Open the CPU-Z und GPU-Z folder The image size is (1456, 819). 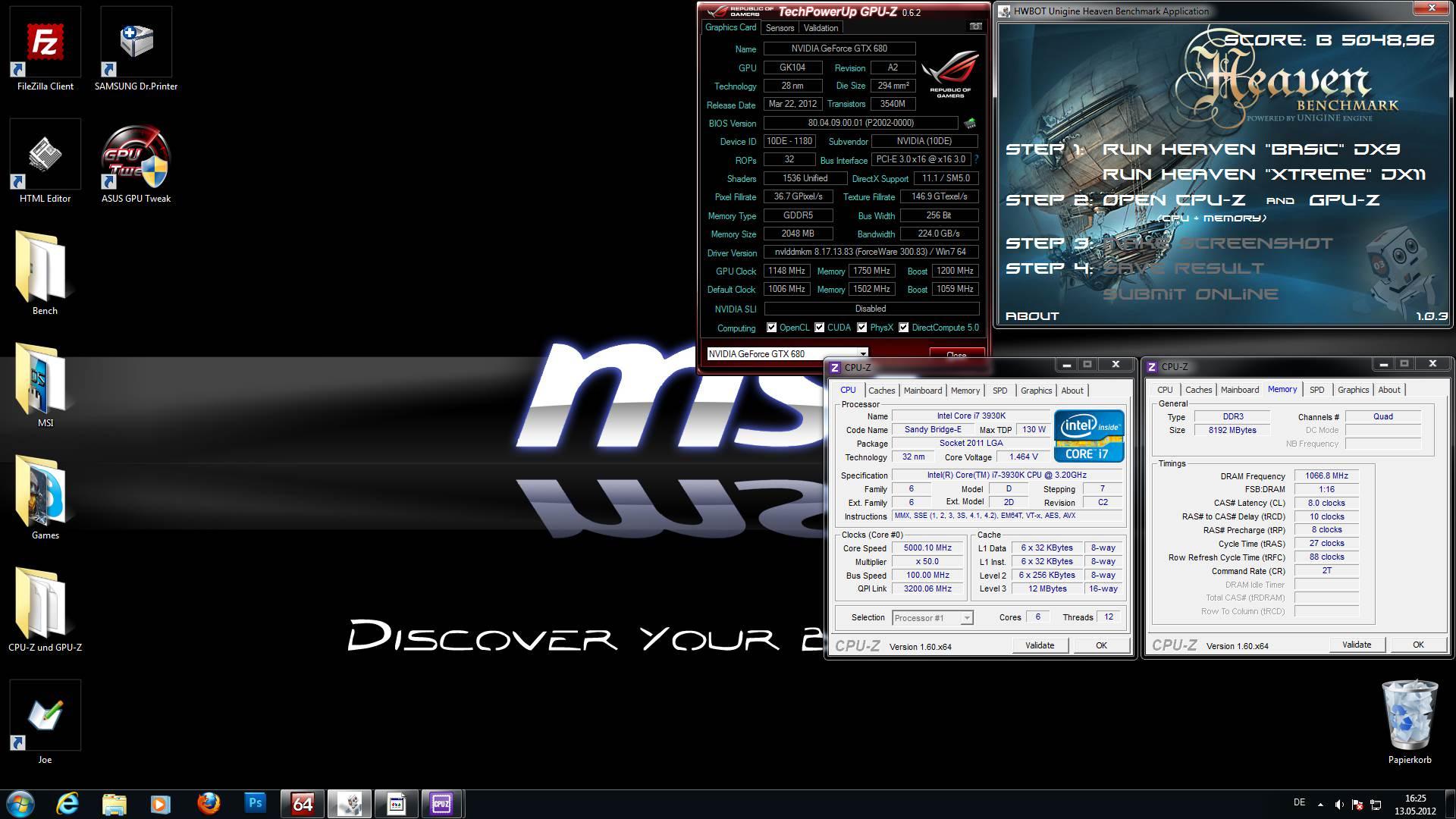tap(45, 610)
